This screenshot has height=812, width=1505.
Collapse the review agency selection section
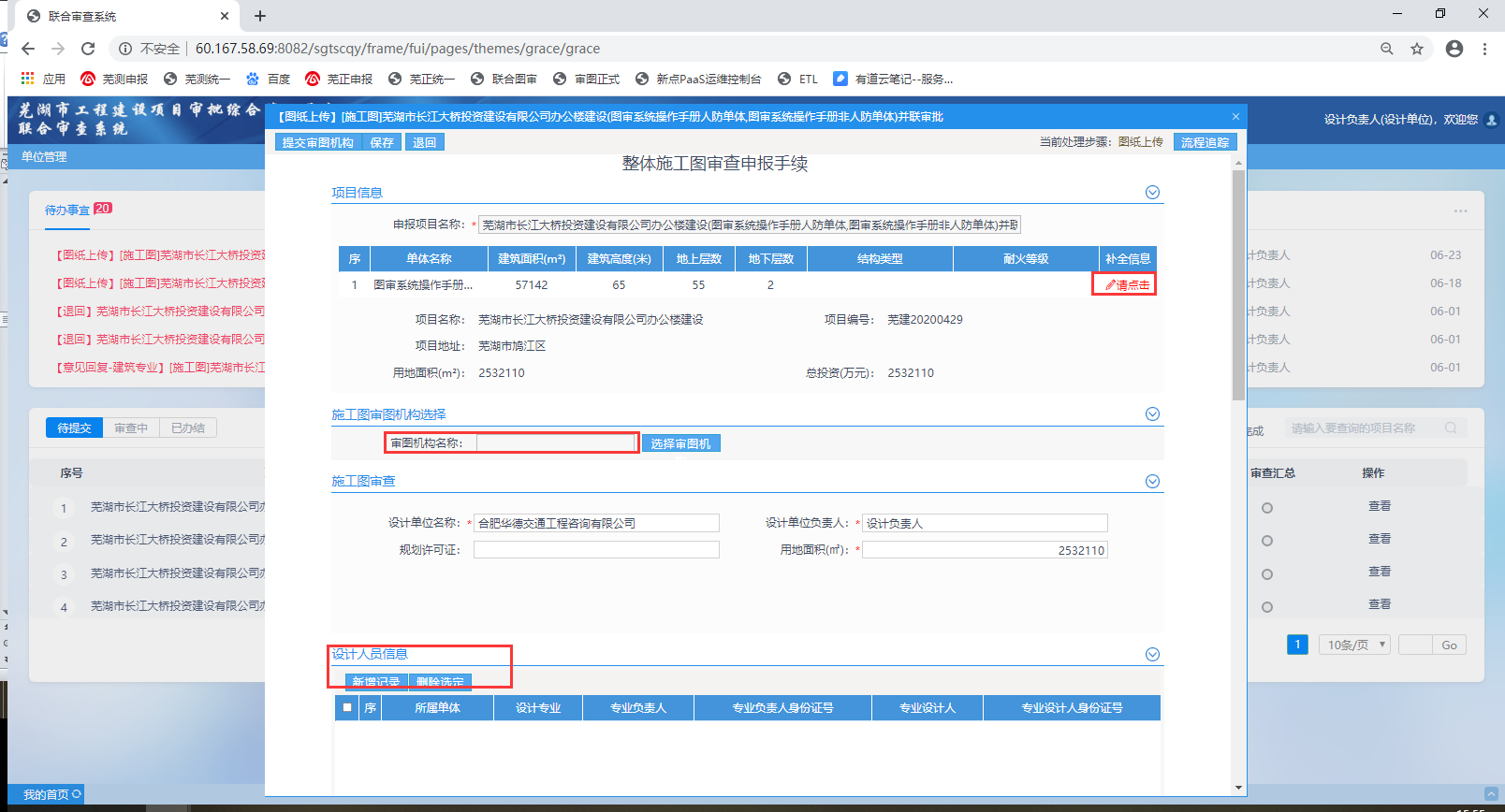[1152, 414]
